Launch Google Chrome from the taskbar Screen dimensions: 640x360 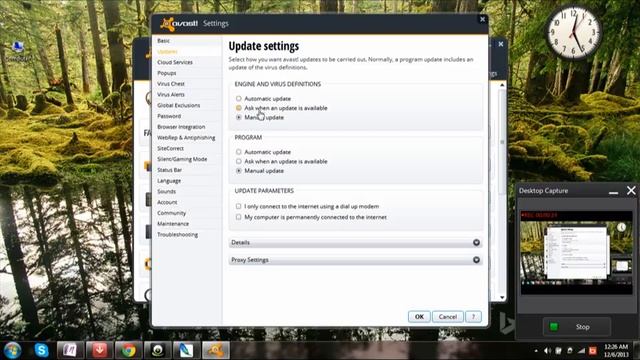(129, 350)
